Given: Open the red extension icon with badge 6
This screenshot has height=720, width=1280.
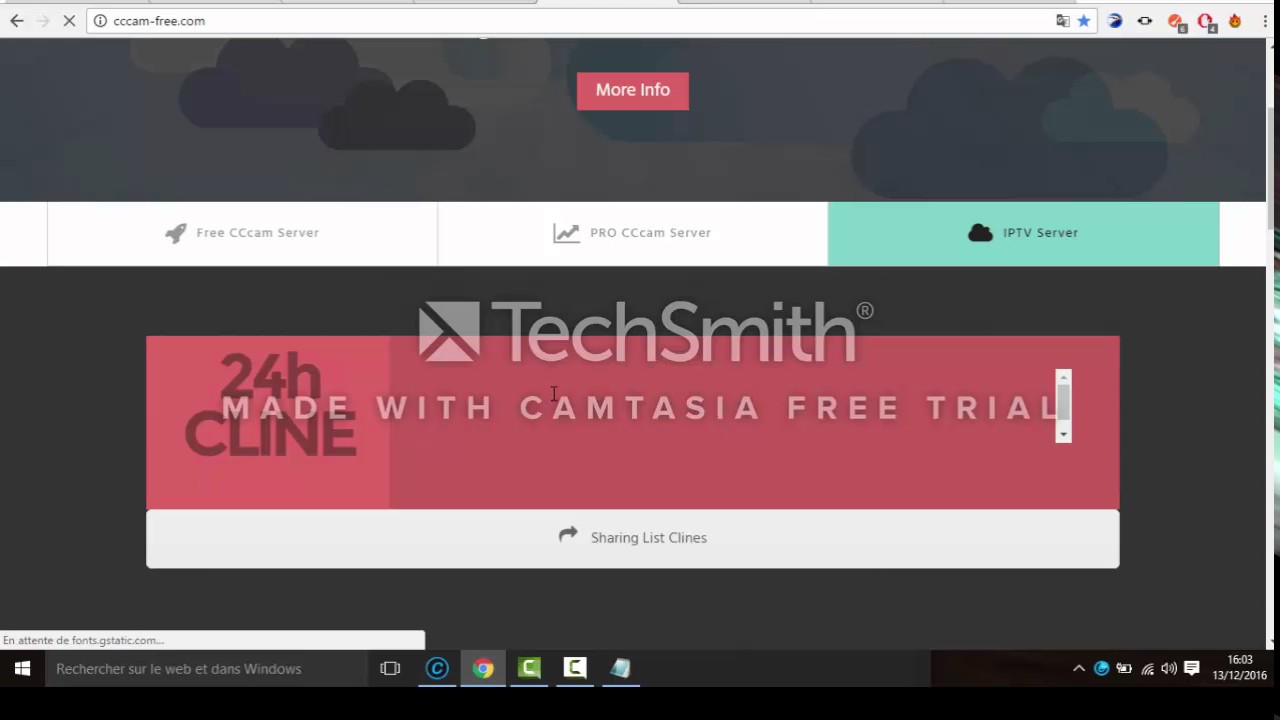Looking at the screenshot, I should [x=1176, y=21].
